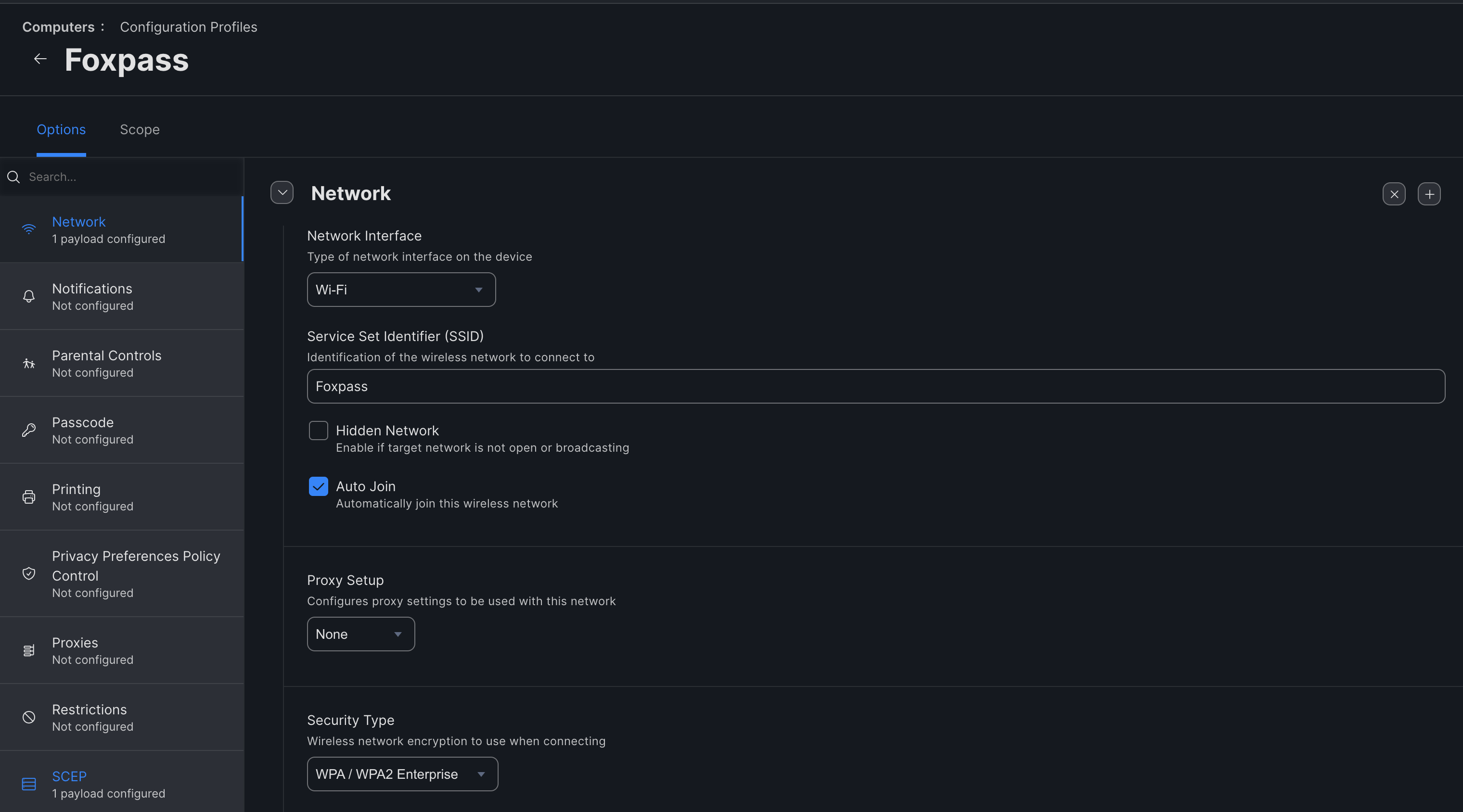The image size is (1463, 812).
Task: Add another Network payload with plus button
Action: coord(1429,194)
